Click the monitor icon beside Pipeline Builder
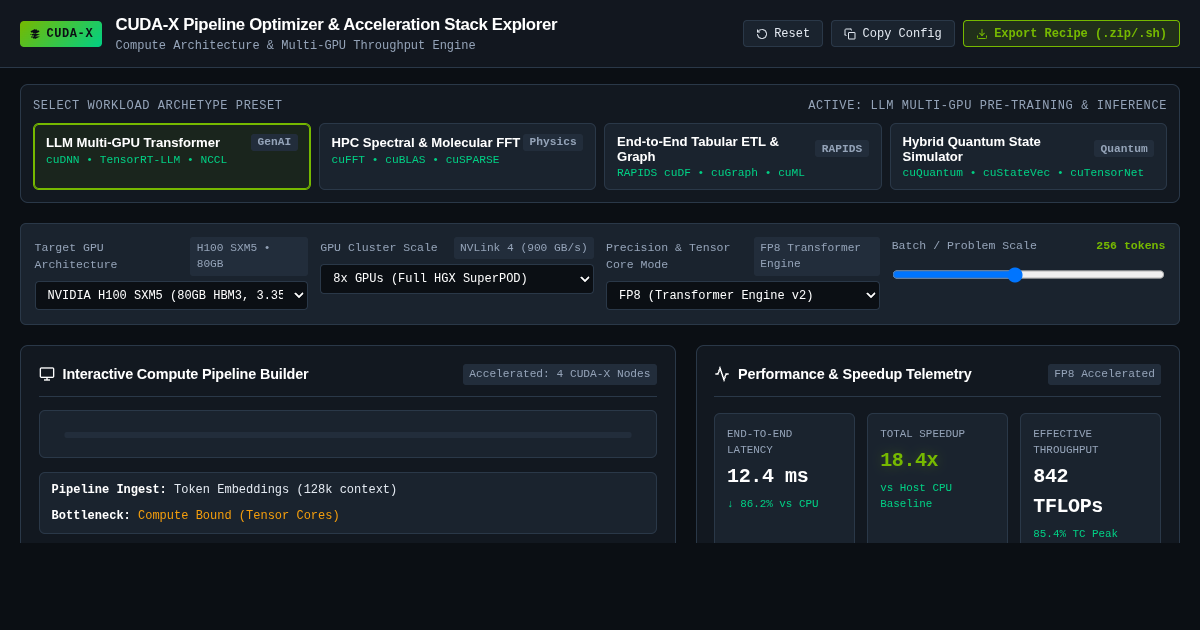This screenshot has width=1200, height=630. (47, 374)
